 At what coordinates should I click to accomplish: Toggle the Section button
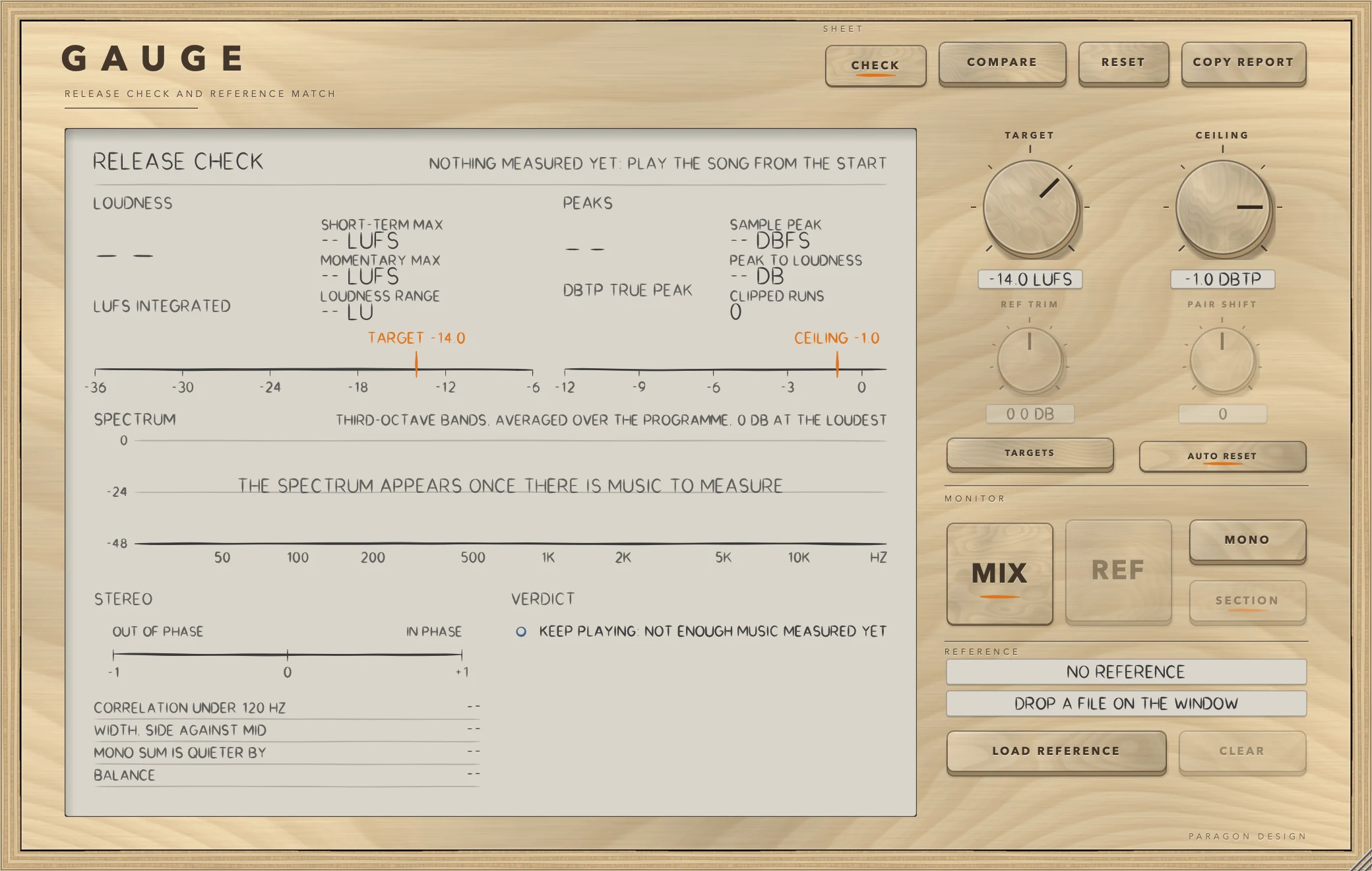[x=1247, y=601]
